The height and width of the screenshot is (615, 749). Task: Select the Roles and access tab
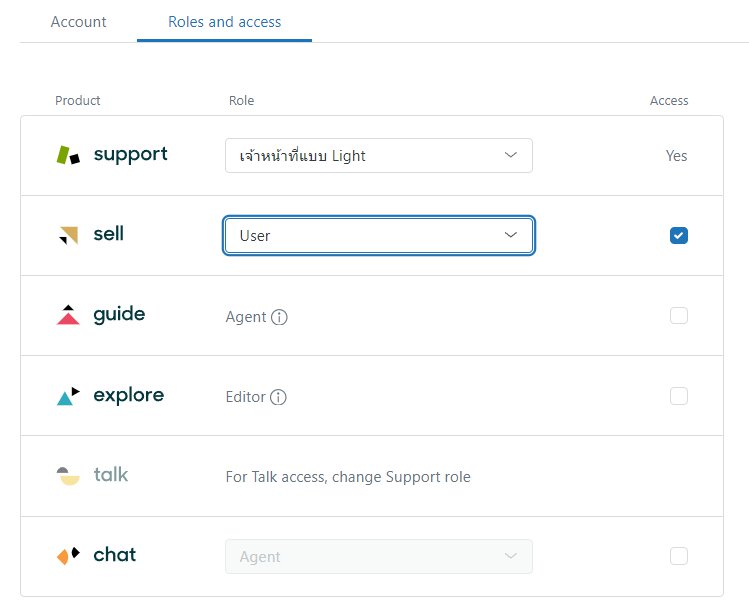point(225,22)
